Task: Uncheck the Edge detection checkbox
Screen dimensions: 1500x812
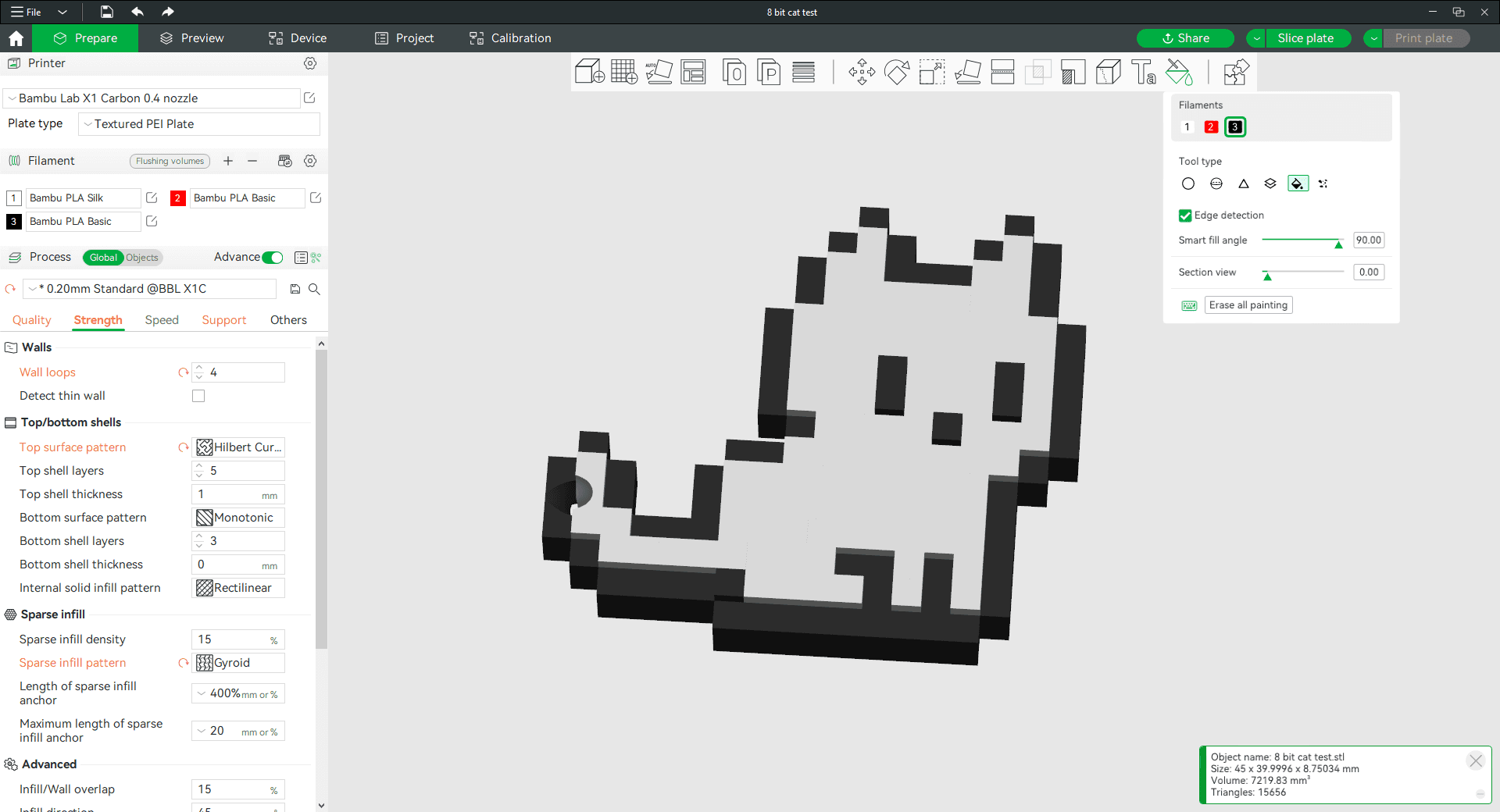Action: (x=1185, y=215)
